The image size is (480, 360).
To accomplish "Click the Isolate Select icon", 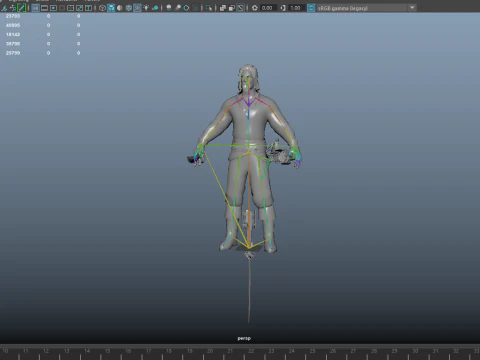I will (x=209, y=8).
